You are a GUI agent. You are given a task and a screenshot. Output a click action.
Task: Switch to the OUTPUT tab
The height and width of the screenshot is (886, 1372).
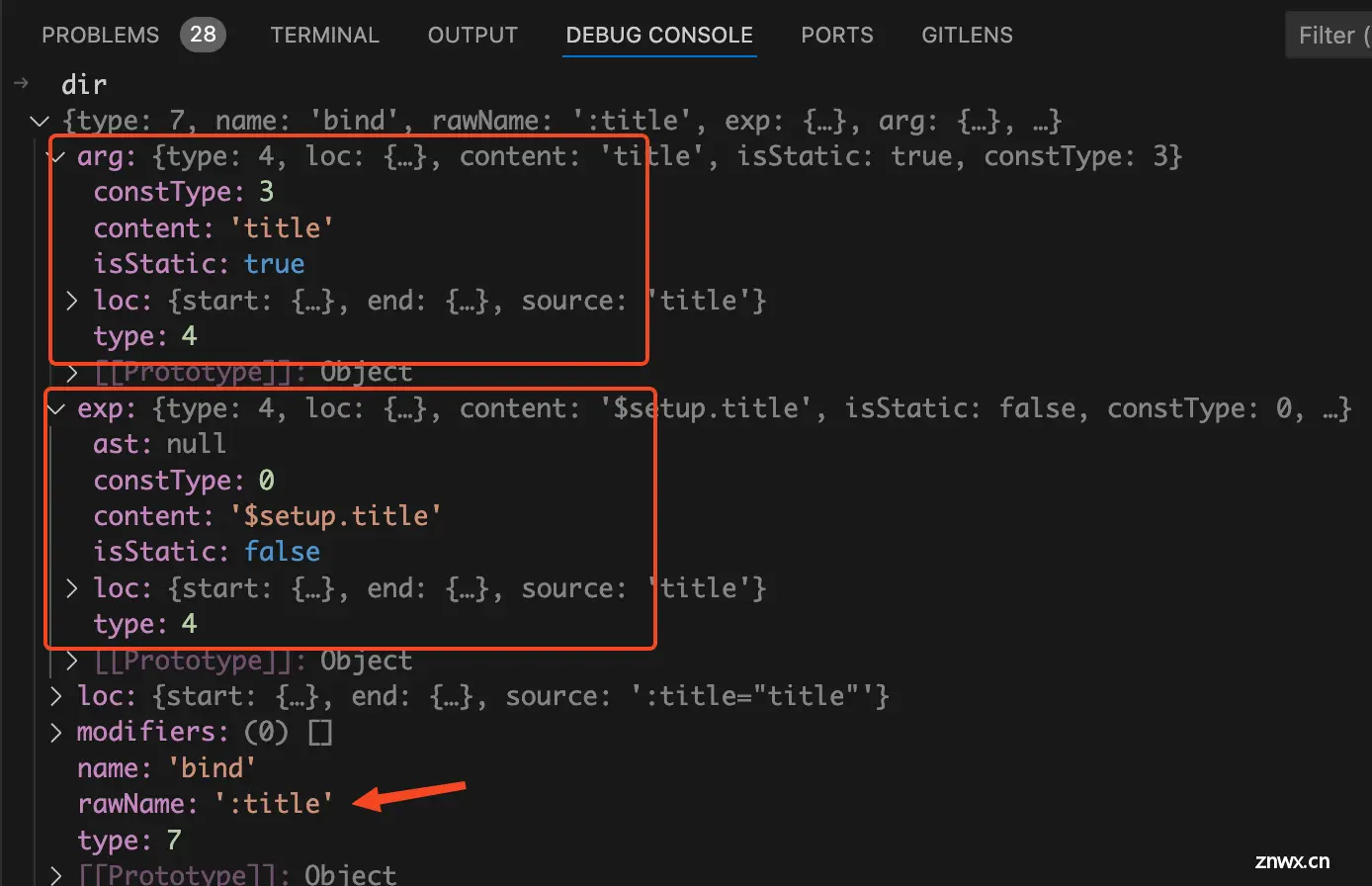(472, 36)
